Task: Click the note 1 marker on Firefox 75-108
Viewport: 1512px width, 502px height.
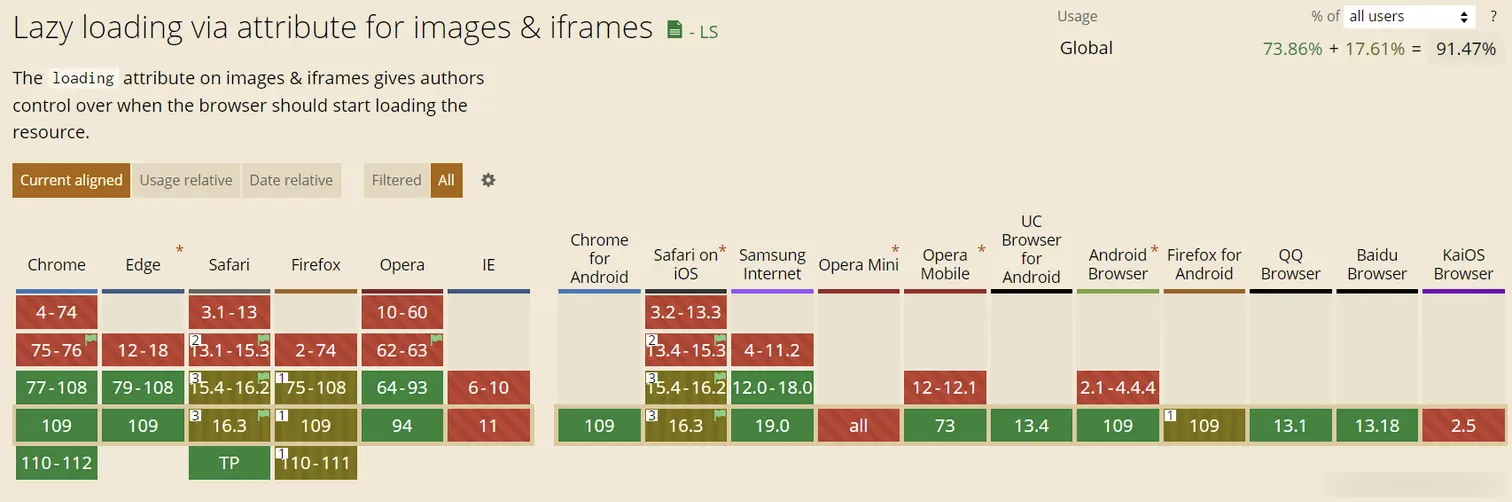Action: (x=282, y=378)
